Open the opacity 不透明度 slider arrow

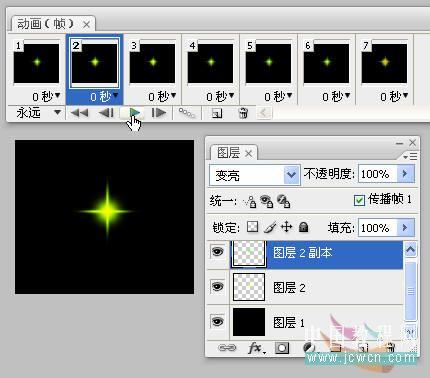click(405, 174)
